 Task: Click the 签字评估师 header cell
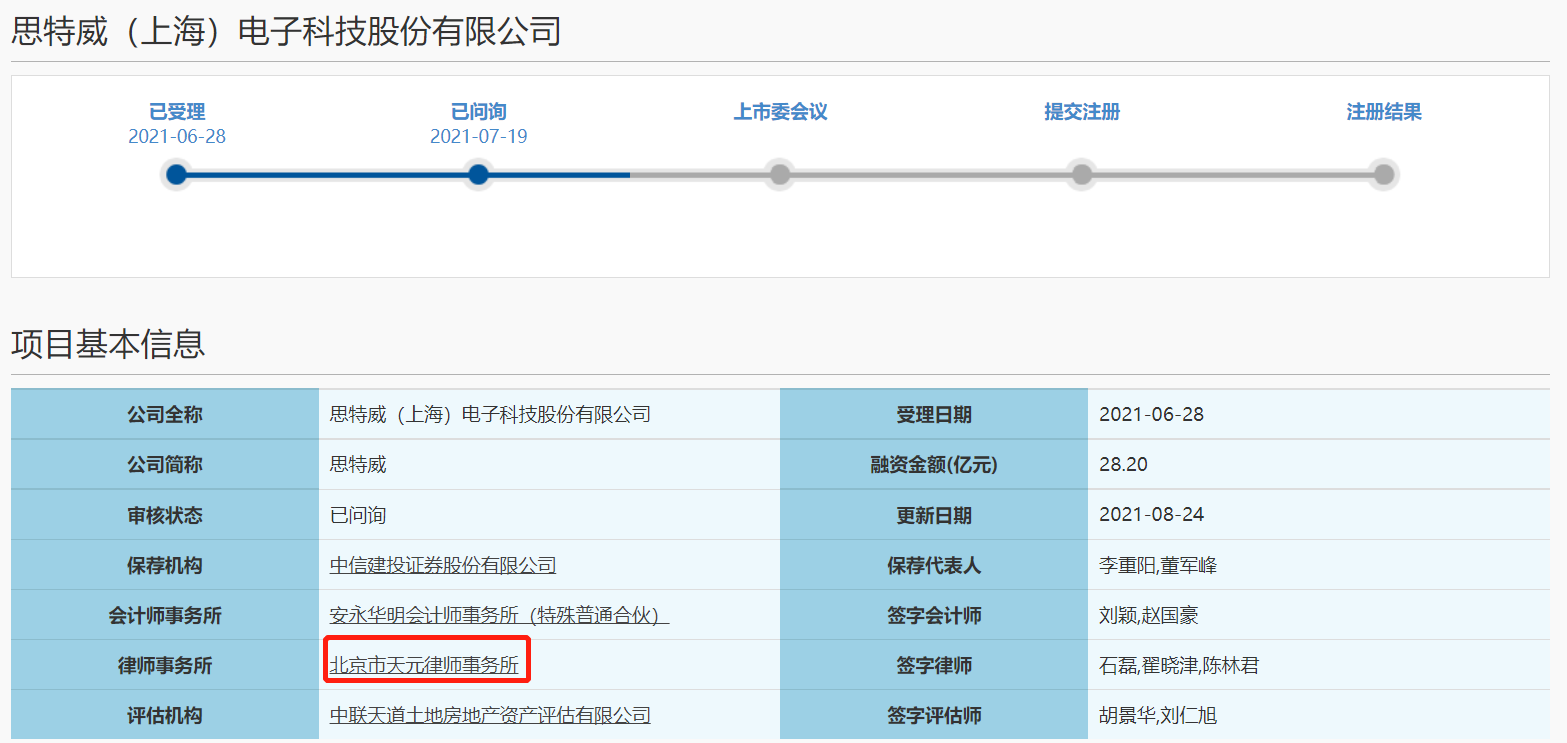point(934,715)
